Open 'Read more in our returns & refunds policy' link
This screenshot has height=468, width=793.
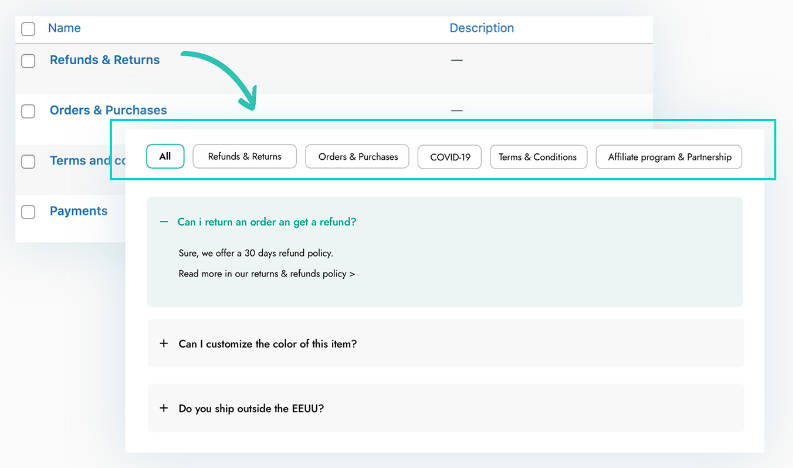pyautogui.click(x=267, y=274)
